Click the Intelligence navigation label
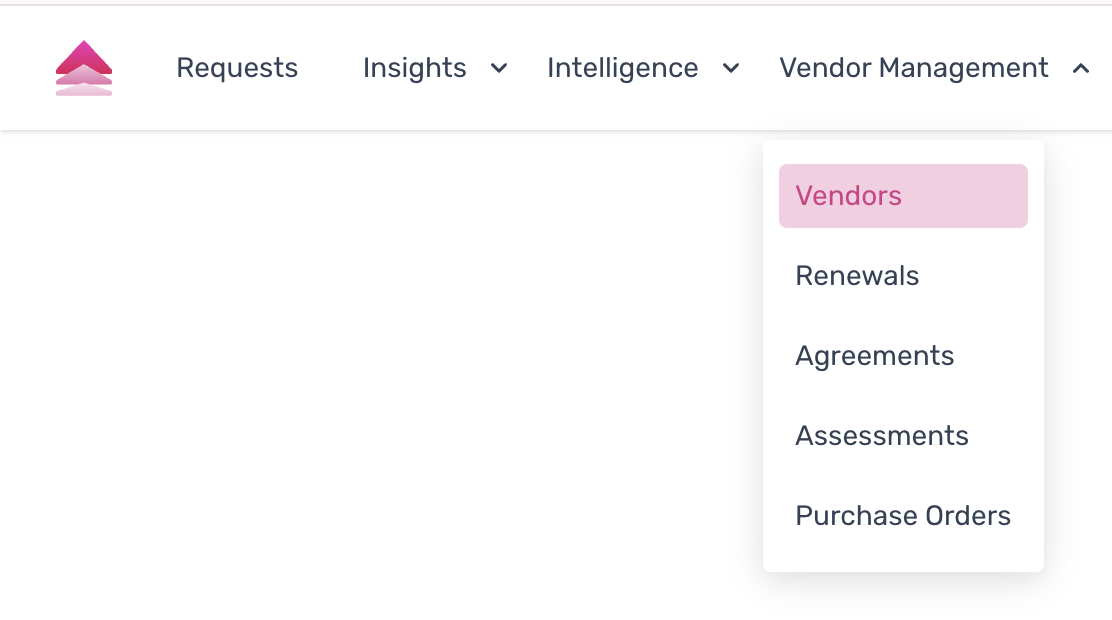The image size is (1112, 620). pos(622,68)
